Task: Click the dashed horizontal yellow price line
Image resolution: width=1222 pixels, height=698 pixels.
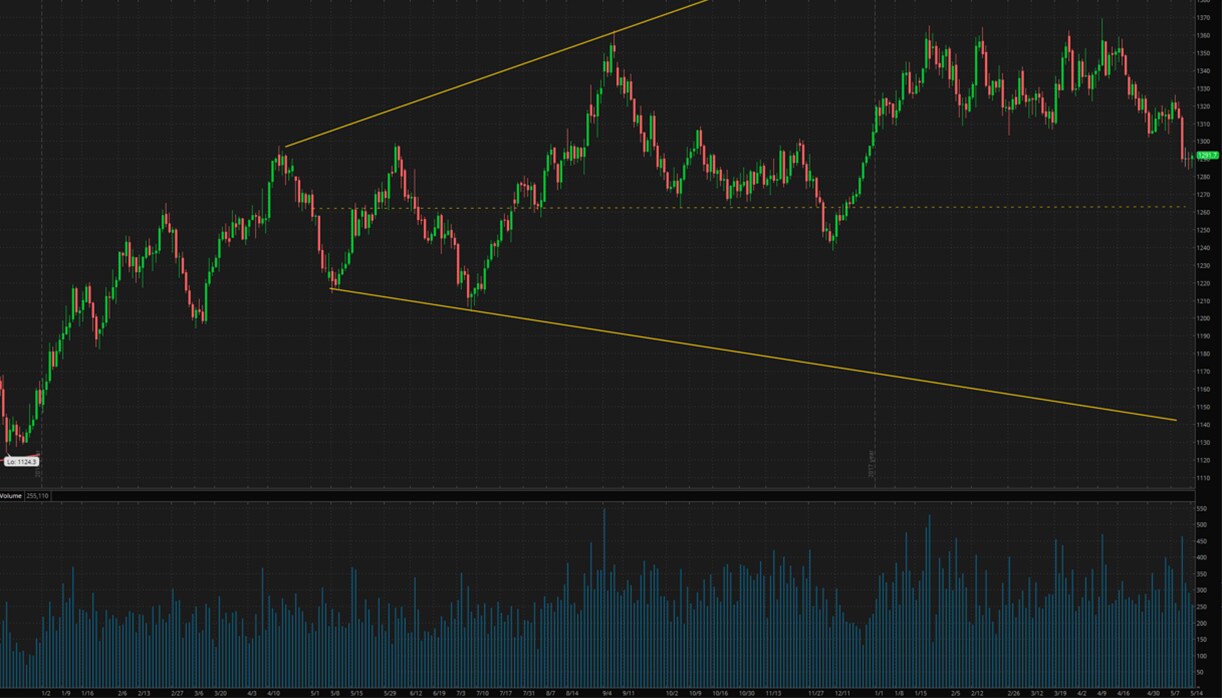Action: [x=700, y=208]
